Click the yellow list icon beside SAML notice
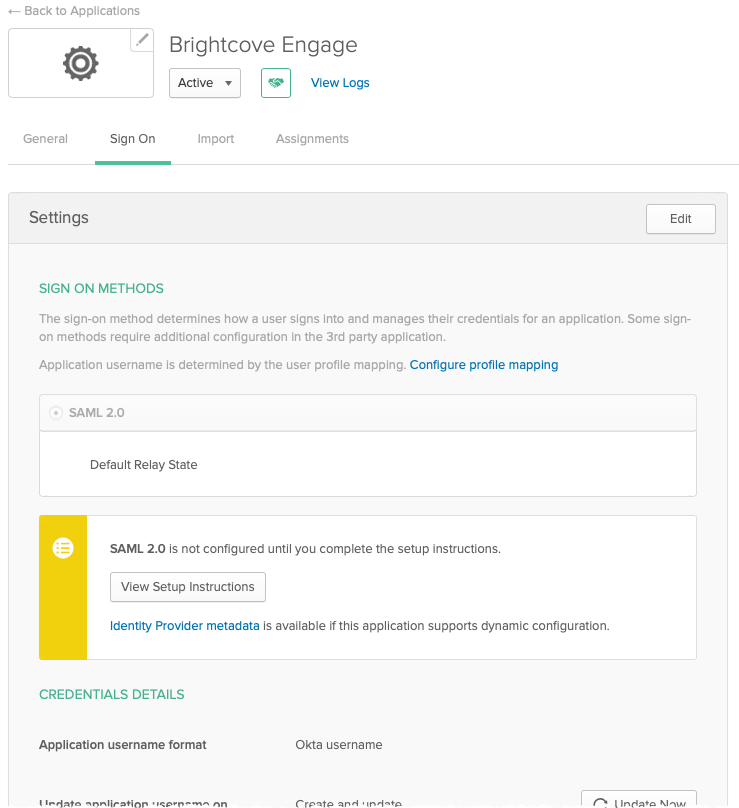The image size is (739, 808). (x=63, y=548)
